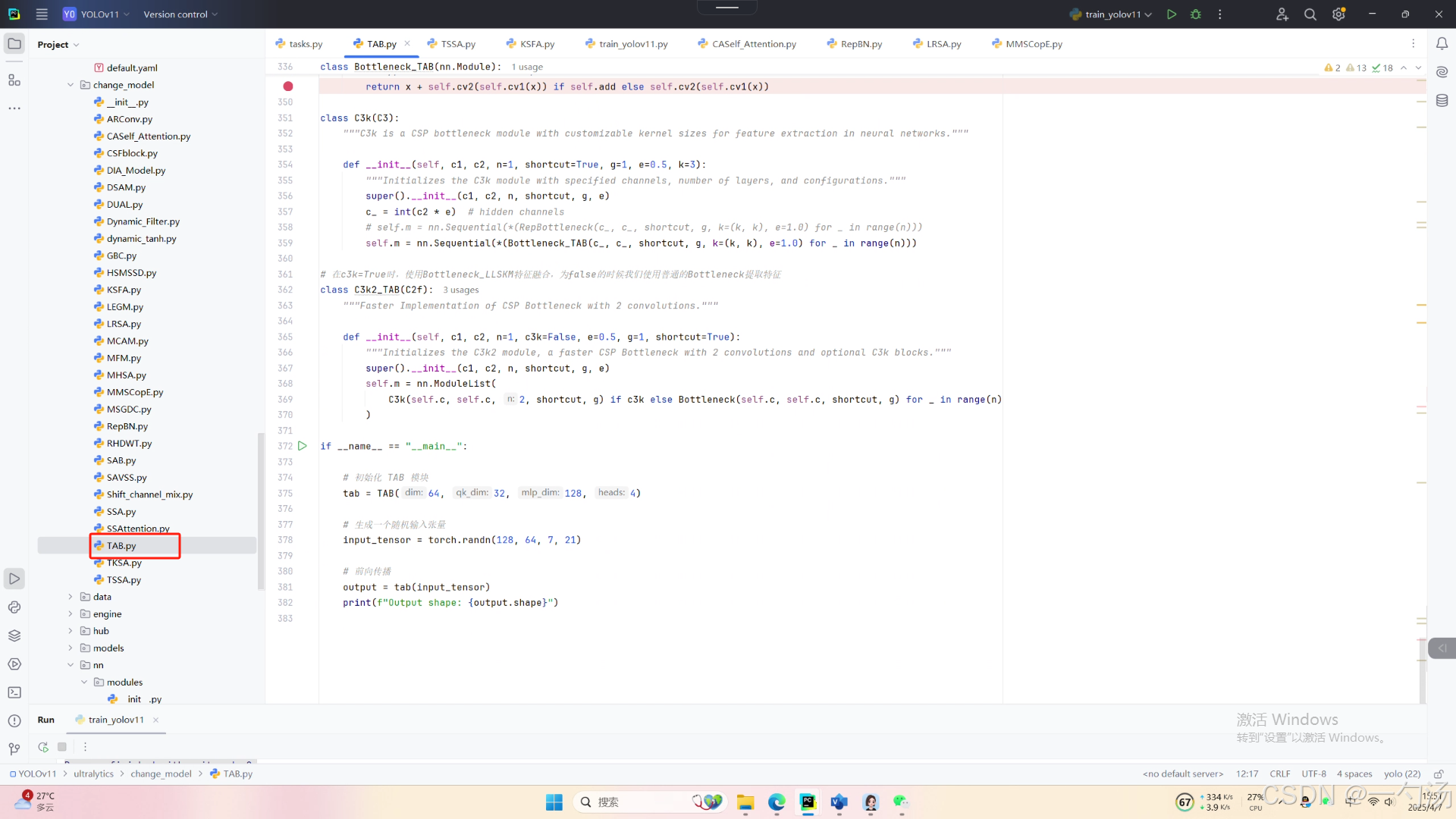Open the Python Packages layers icon
Viewport: 1456px width, 819px height.
(14, 635)
